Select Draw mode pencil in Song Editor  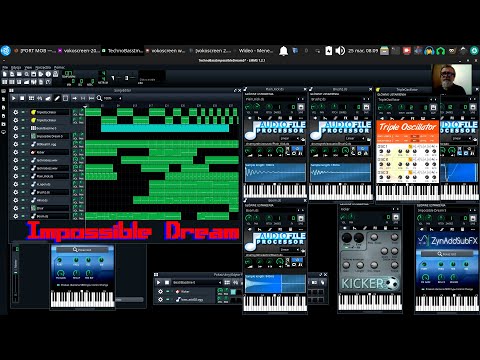click(57, 98)
